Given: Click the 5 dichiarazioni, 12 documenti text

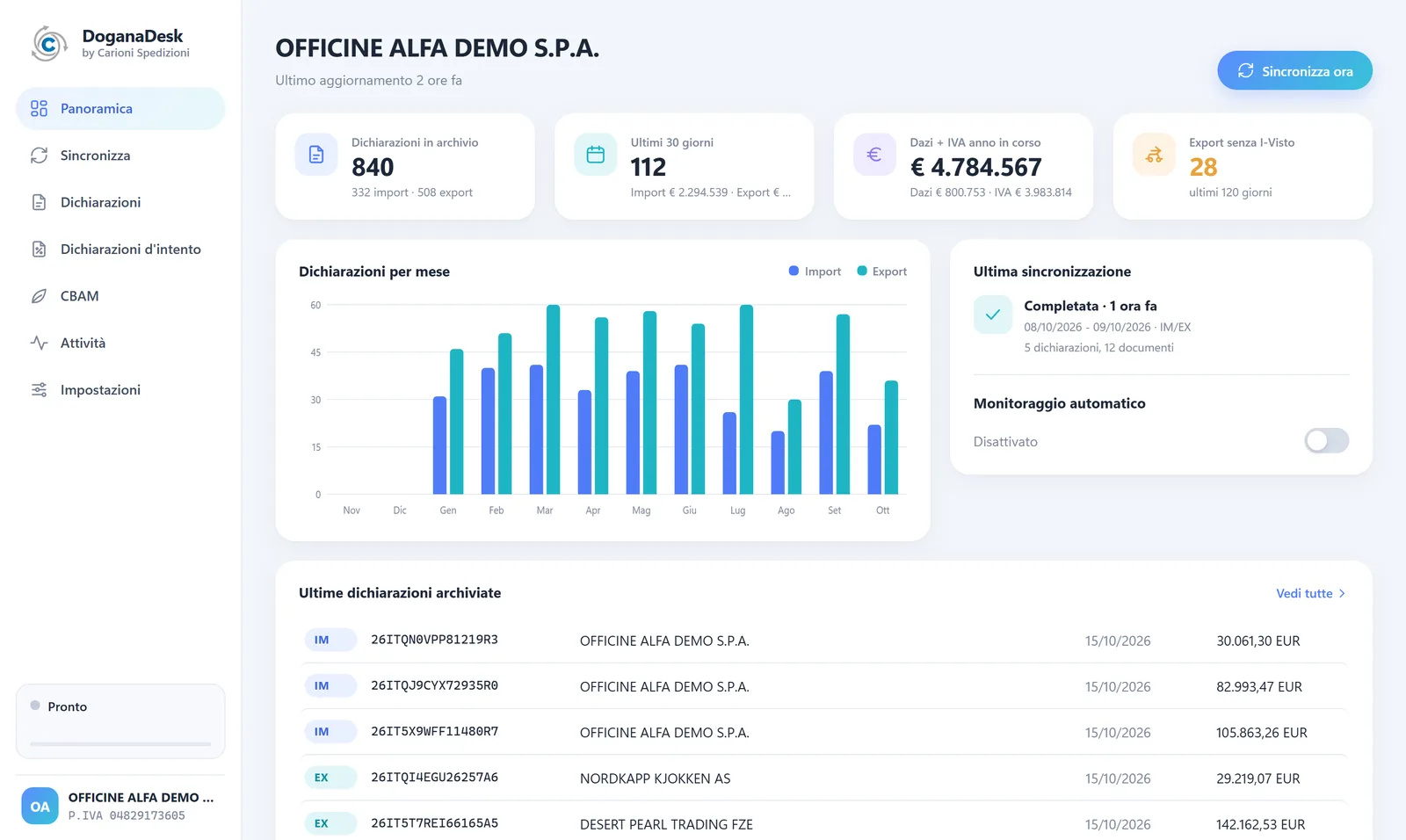Looking at the screenshot, I should pos(1098,348).
